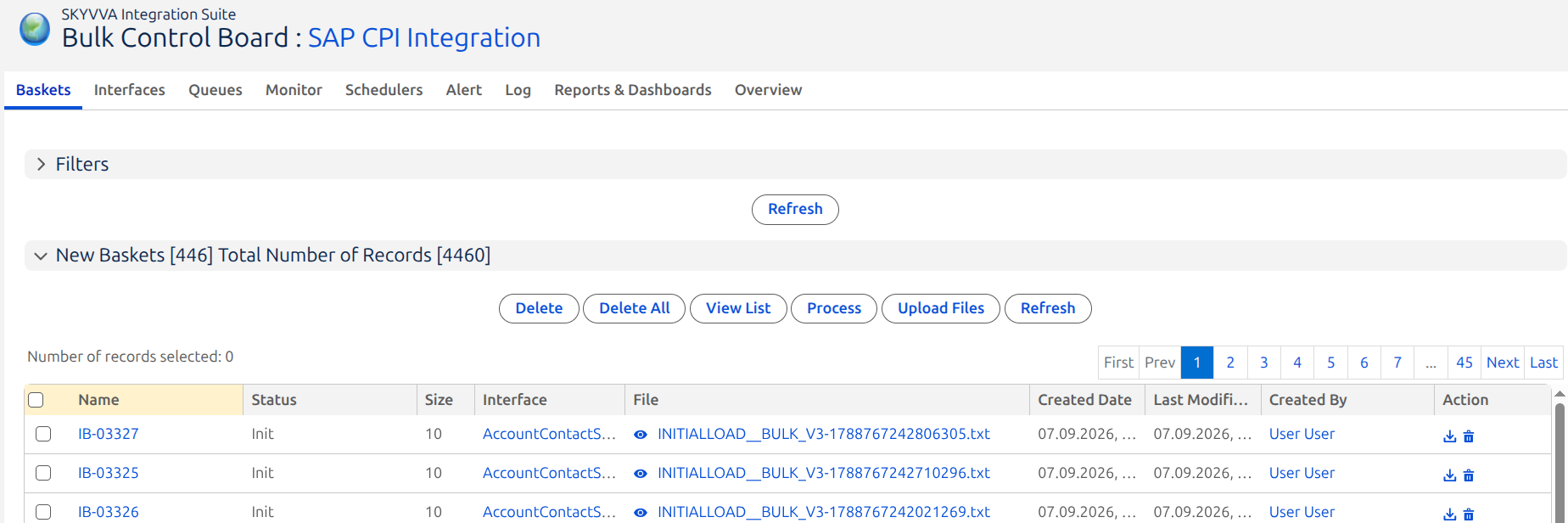Select the checkbox for basket IB-03325
Image resolution: width=1568 pixels, height=523 pixels.
43,473
